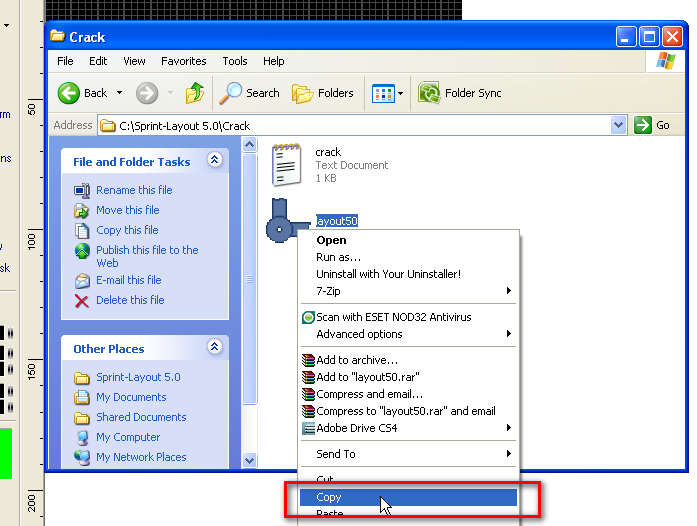
Task: Collapse the Other Places panel
Action: click(x=215, y=346)
